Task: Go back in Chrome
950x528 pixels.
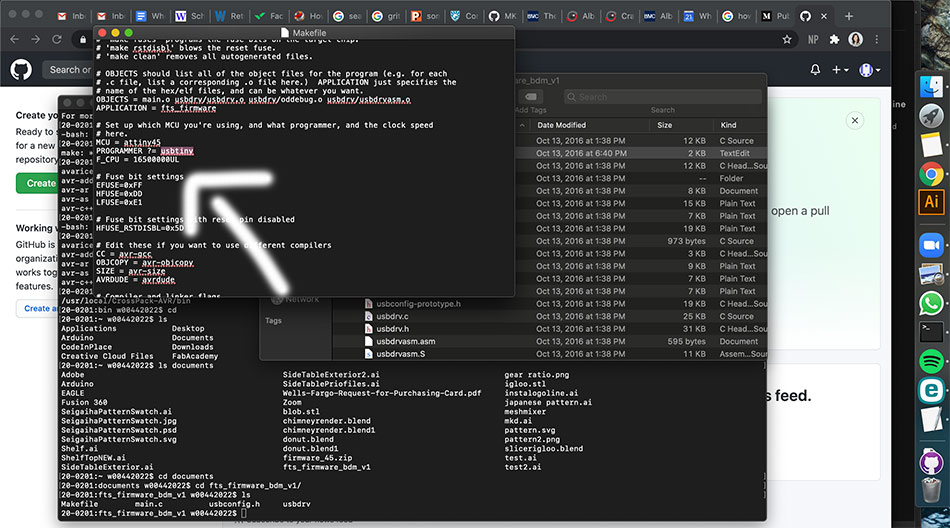Action: [15, 39]
